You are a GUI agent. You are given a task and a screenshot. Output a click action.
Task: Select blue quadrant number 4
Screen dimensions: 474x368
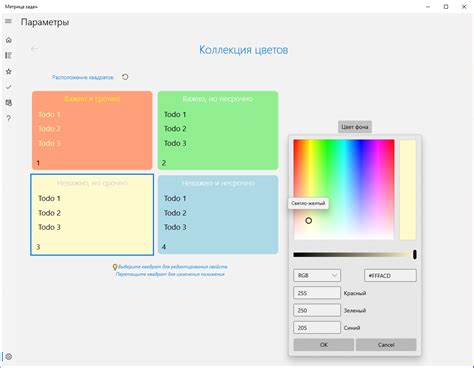tap(218, 215)
